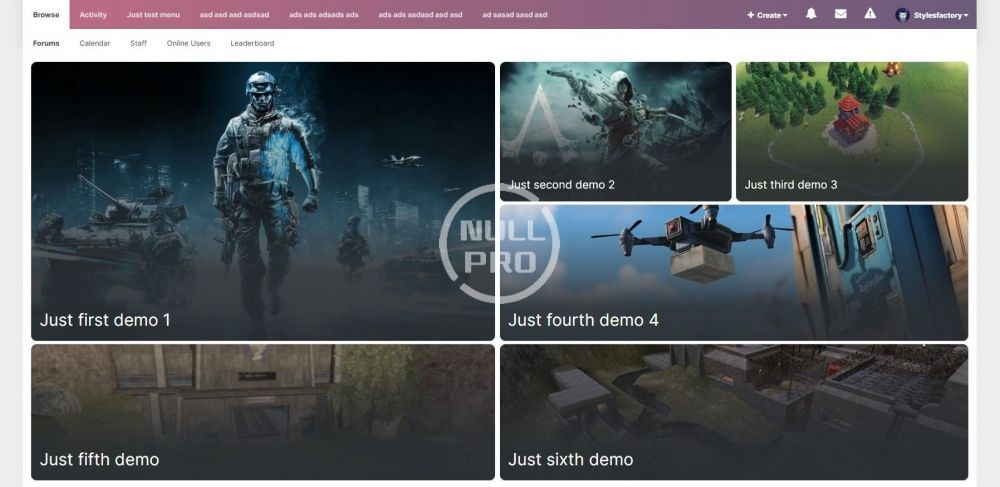Open the Just first demo 1 tile
The image size is (1000, 487).
coord(262,200)
